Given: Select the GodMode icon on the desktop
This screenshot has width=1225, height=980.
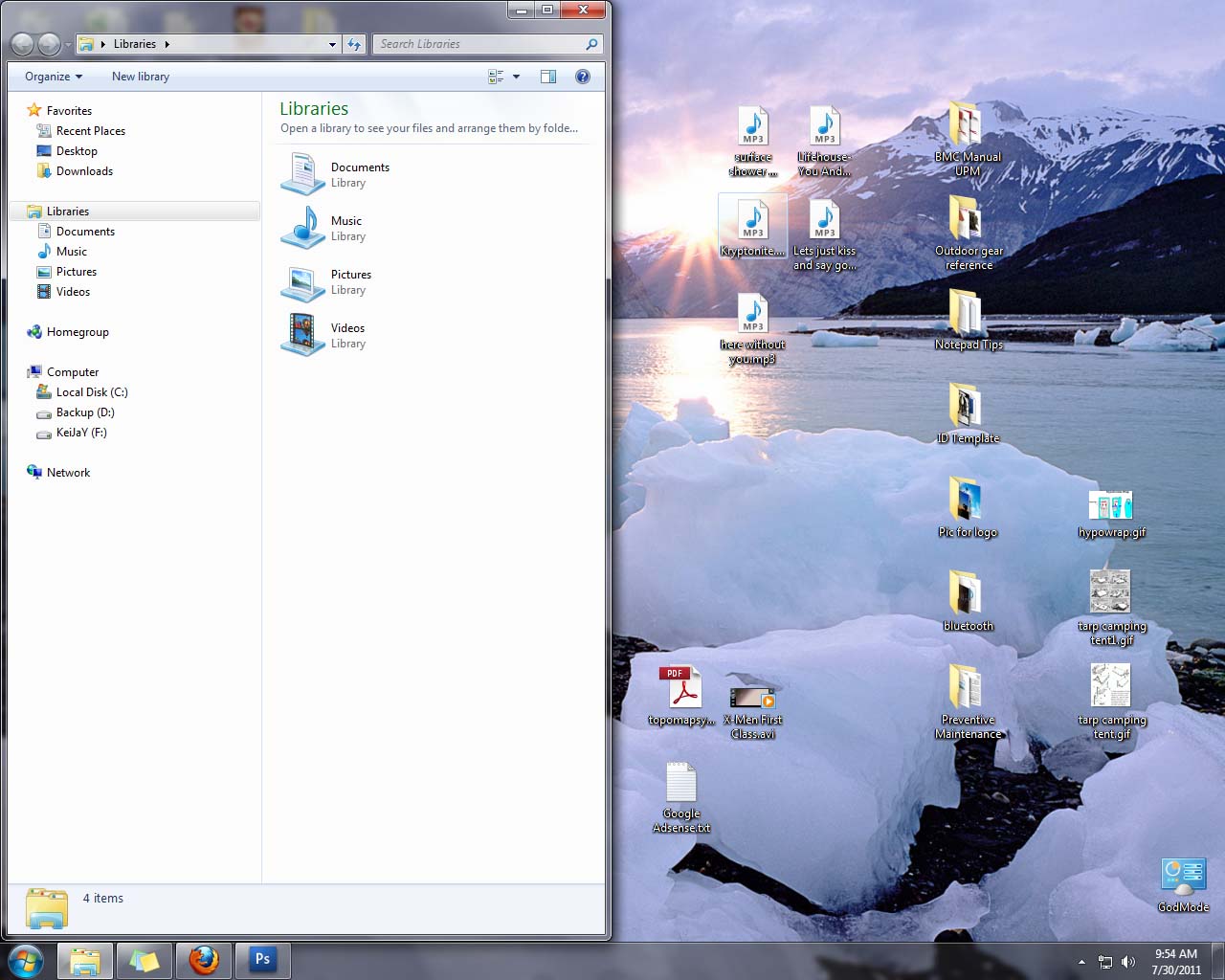Looking at the screenshot, I should pos(1183,876).
